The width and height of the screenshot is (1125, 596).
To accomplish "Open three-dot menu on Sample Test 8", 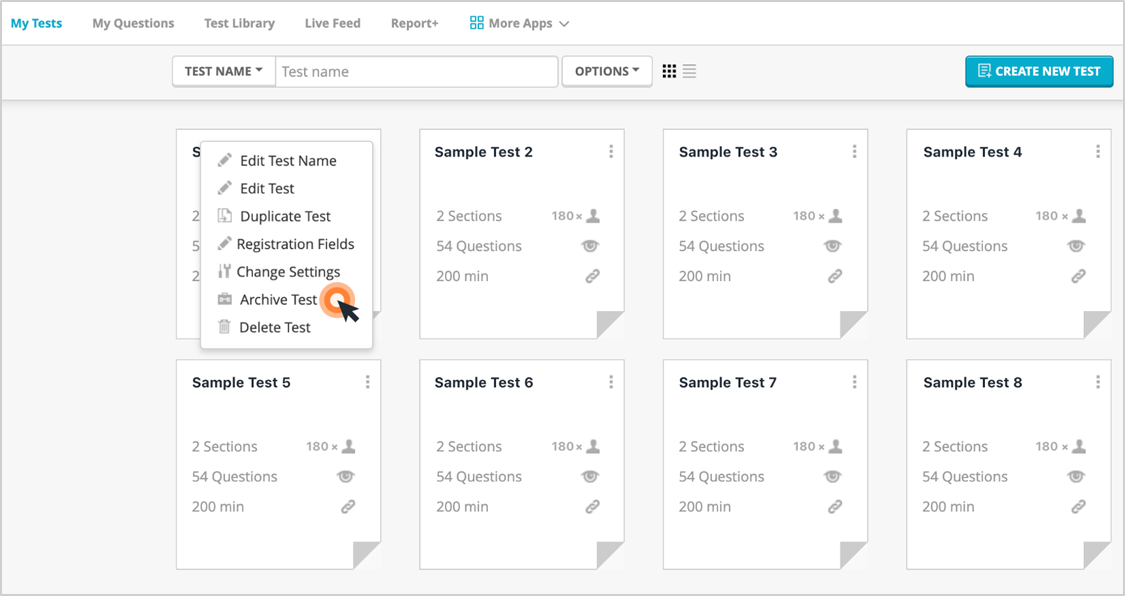I will pyautogui.click(x=1098, y=382).
